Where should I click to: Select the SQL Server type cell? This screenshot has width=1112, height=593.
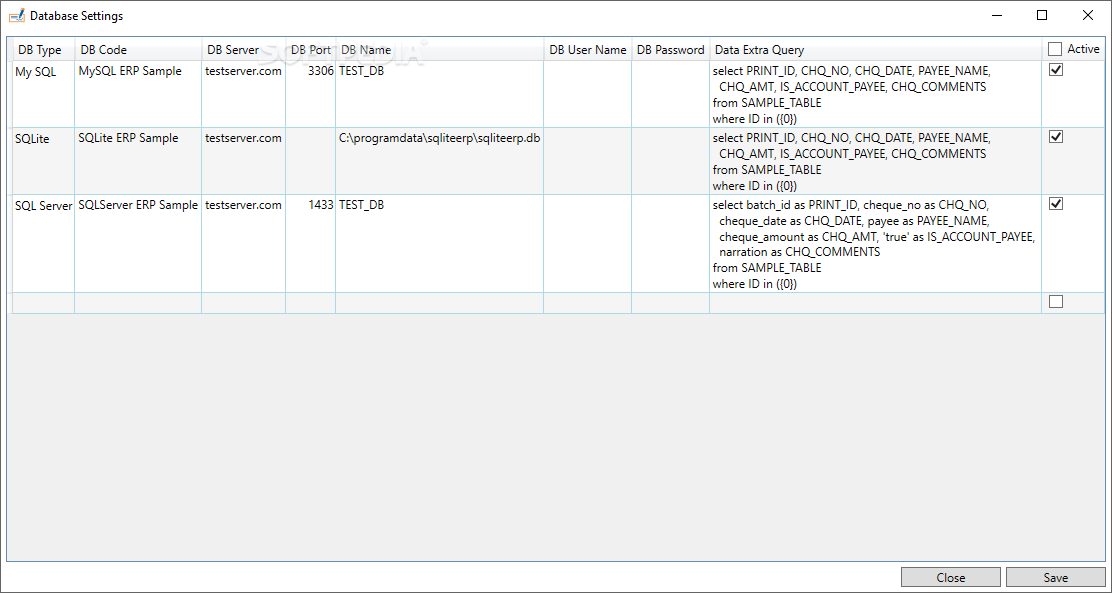43,243
